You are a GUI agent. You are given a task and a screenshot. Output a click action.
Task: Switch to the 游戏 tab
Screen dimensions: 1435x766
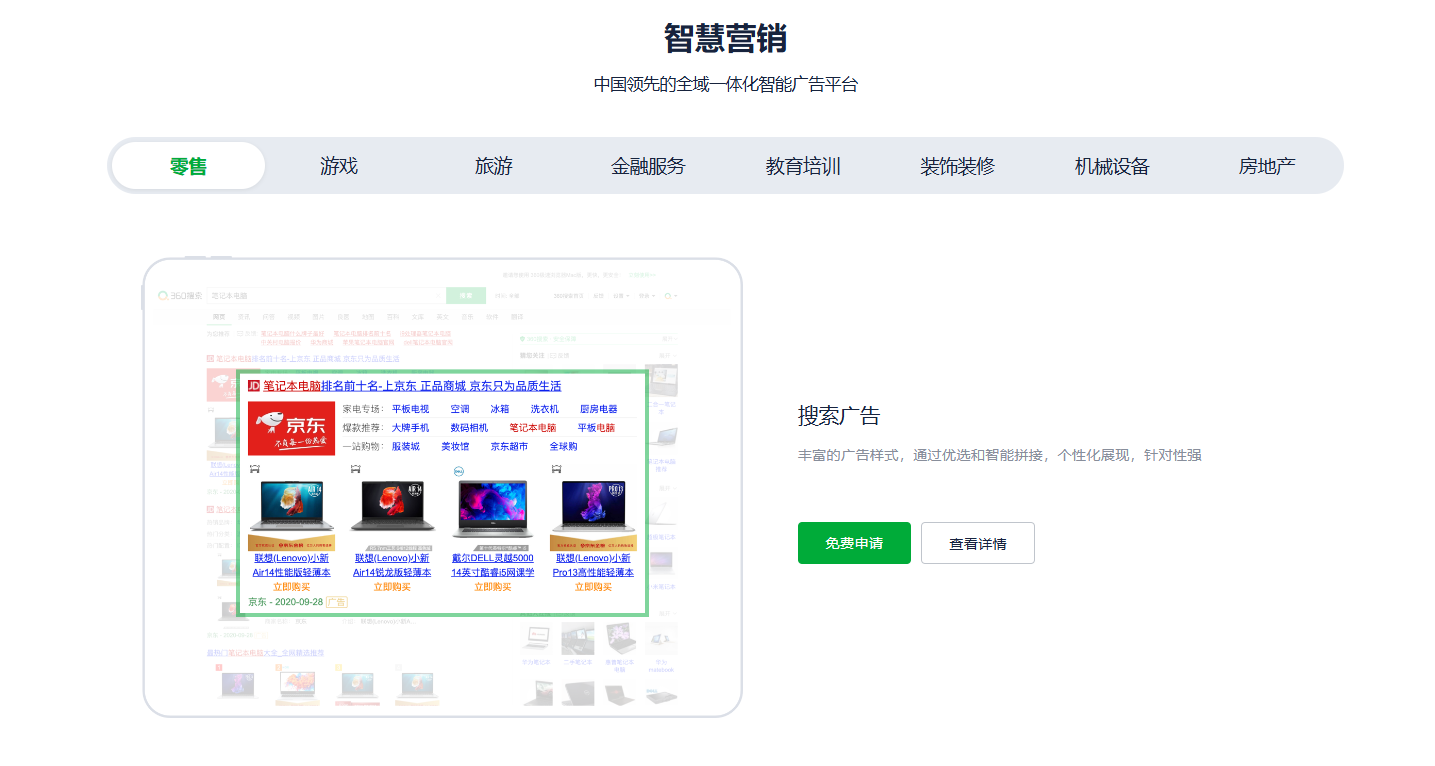coord(339,166)
